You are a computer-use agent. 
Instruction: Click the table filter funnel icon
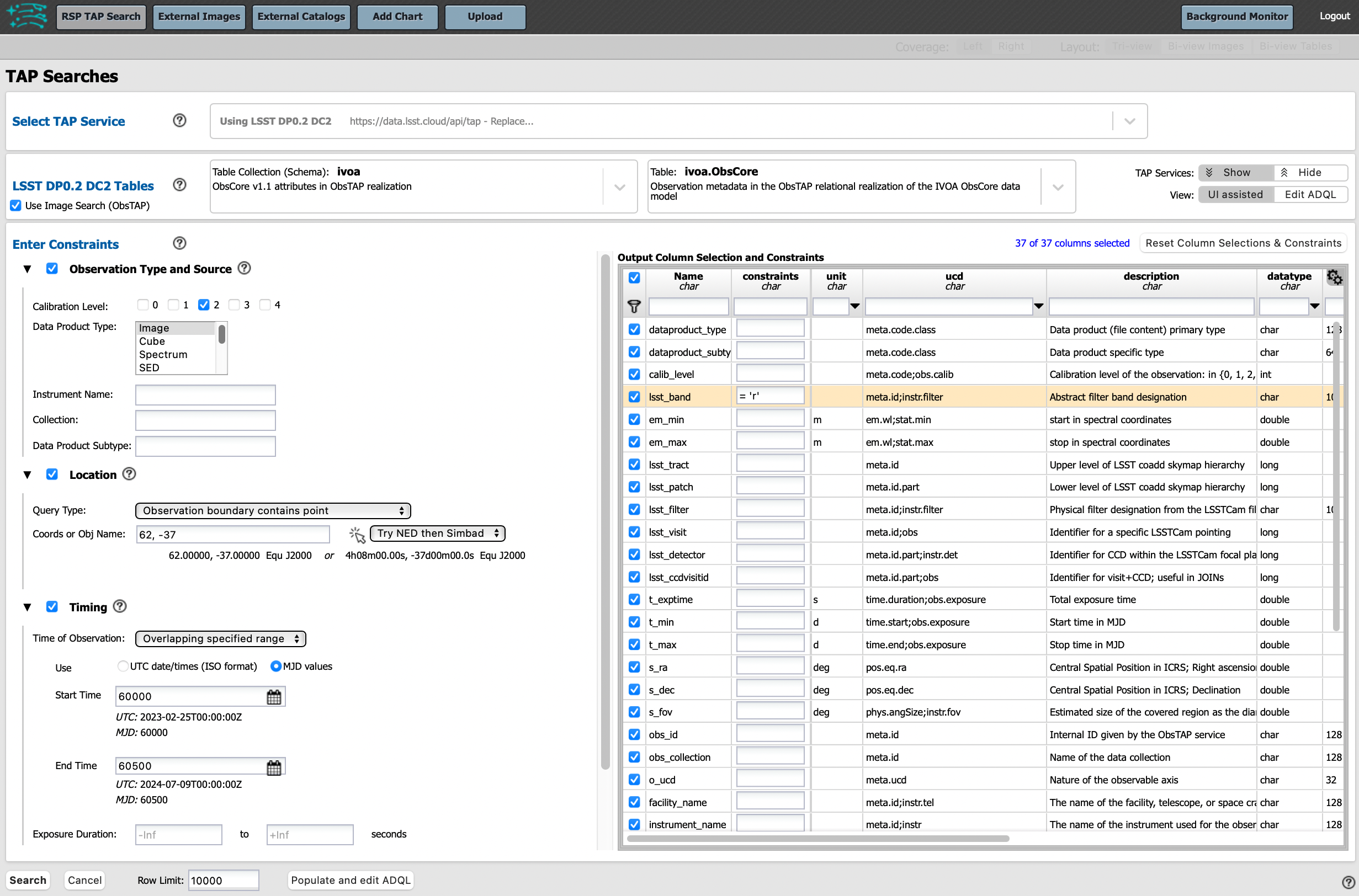(634, 307)
